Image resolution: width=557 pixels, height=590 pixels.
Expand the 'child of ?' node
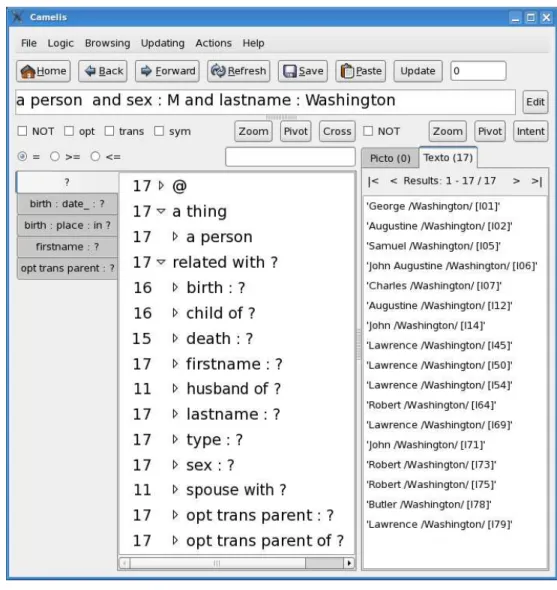coord(175,313)
